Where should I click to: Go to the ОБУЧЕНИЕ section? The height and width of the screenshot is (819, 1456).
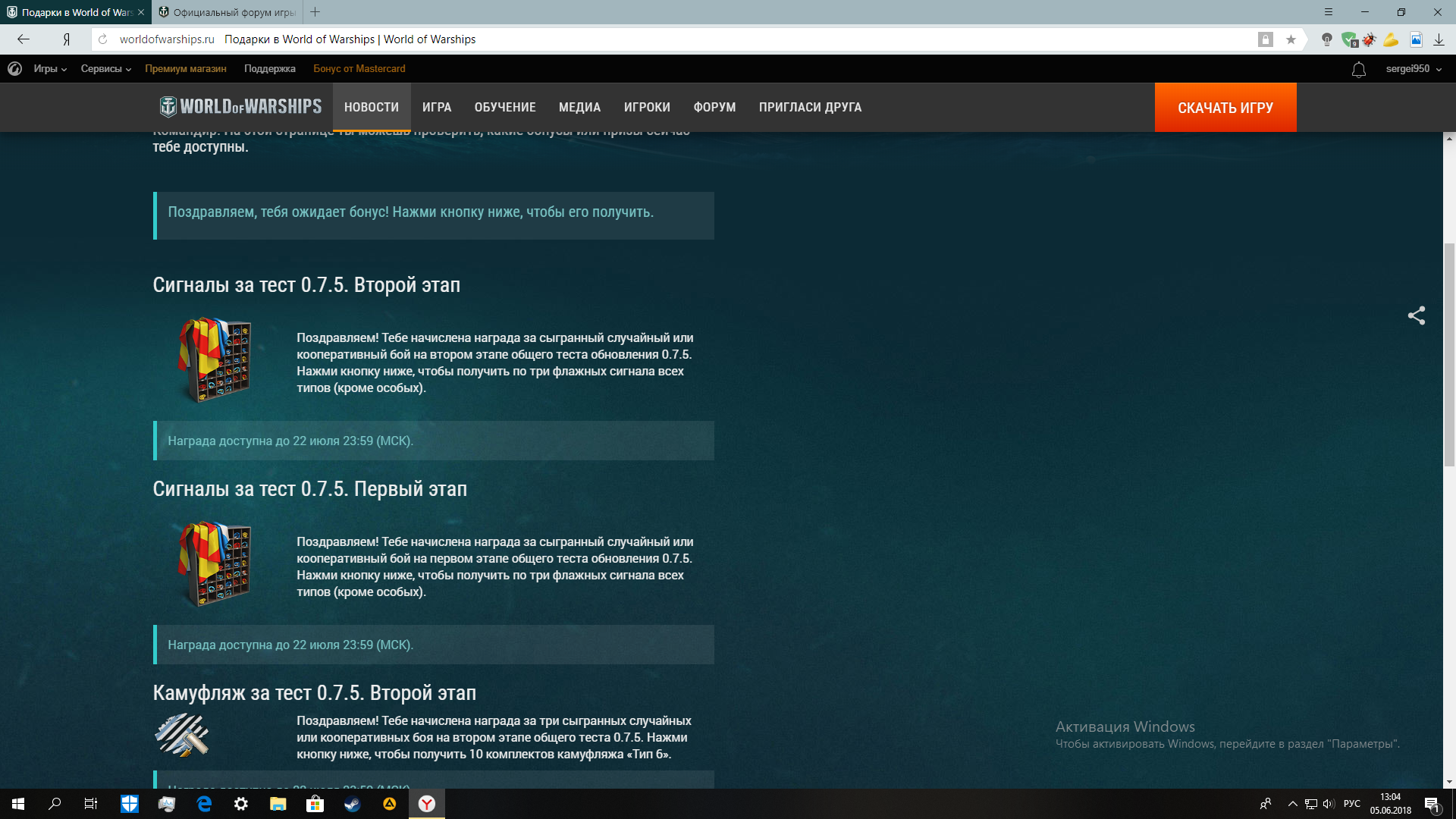[x=505, y=107]
